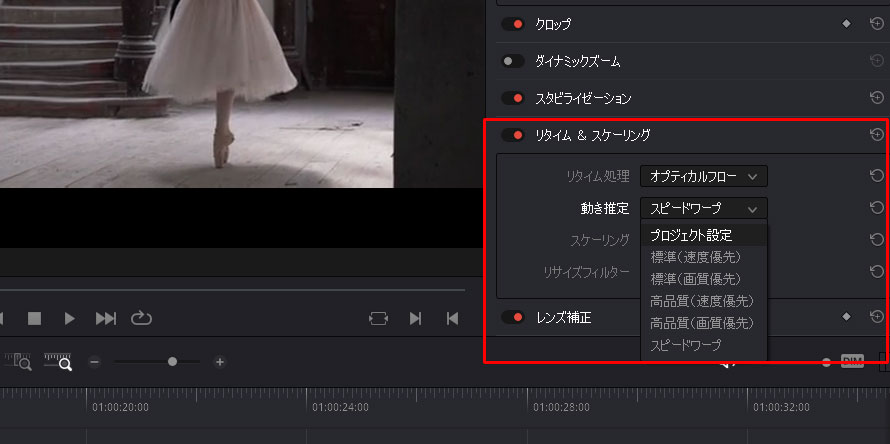Click the スケーリング label
890x444 pixels.
click(x=600, y=240)
